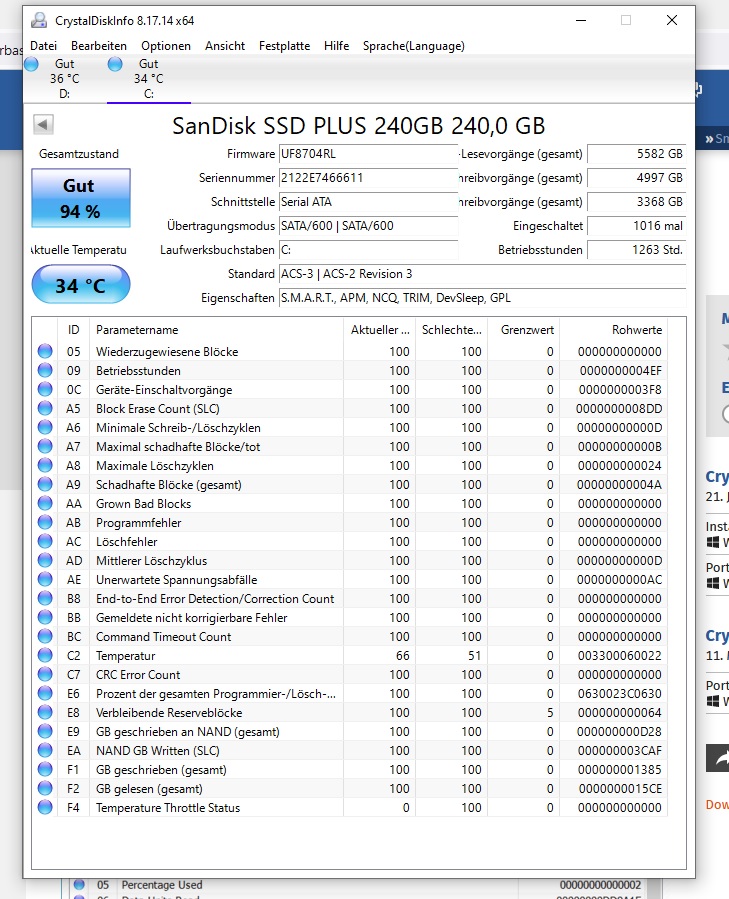The height and width of the screenshot is (899, 729).
Task: Click the Übertragungsmodus field SATA/600
Action: tap(368, 226)
